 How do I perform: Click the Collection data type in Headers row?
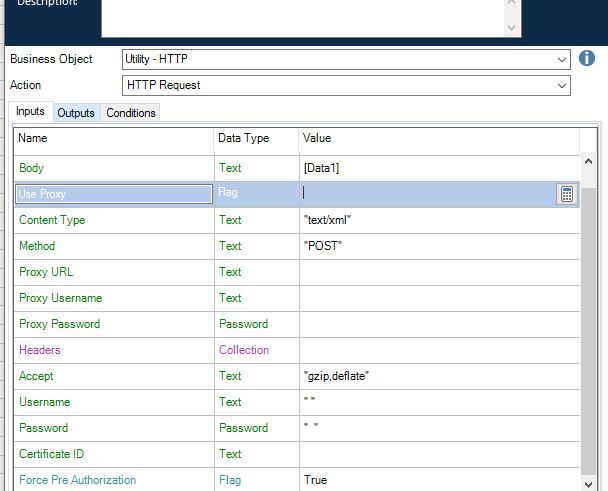point(244,350)
